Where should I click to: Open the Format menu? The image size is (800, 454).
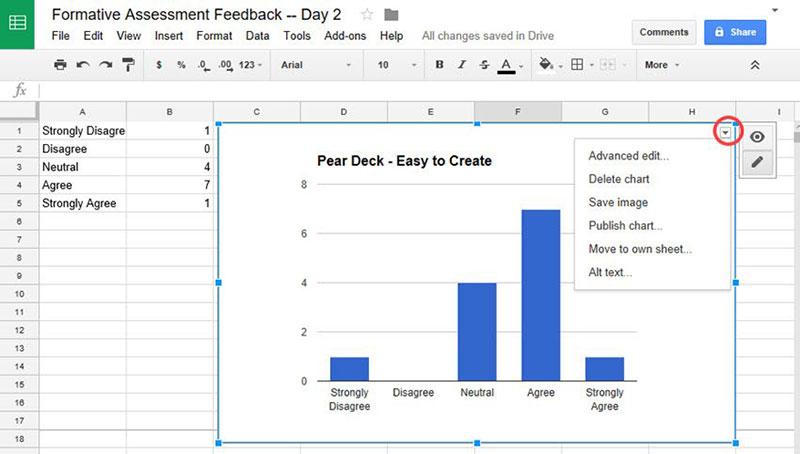point(214,36)
